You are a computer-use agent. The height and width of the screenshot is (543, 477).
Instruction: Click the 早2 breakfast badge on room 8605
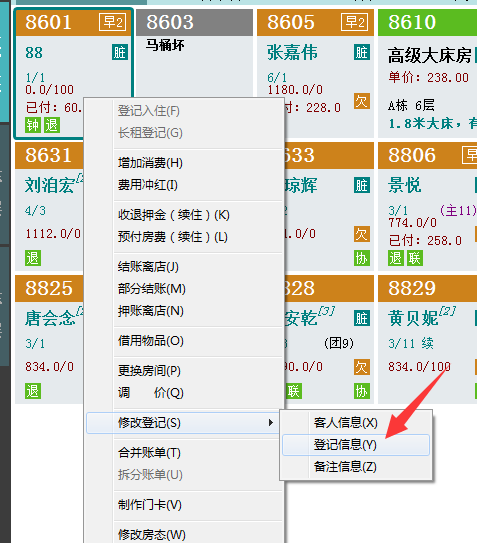tap(354, 22)
